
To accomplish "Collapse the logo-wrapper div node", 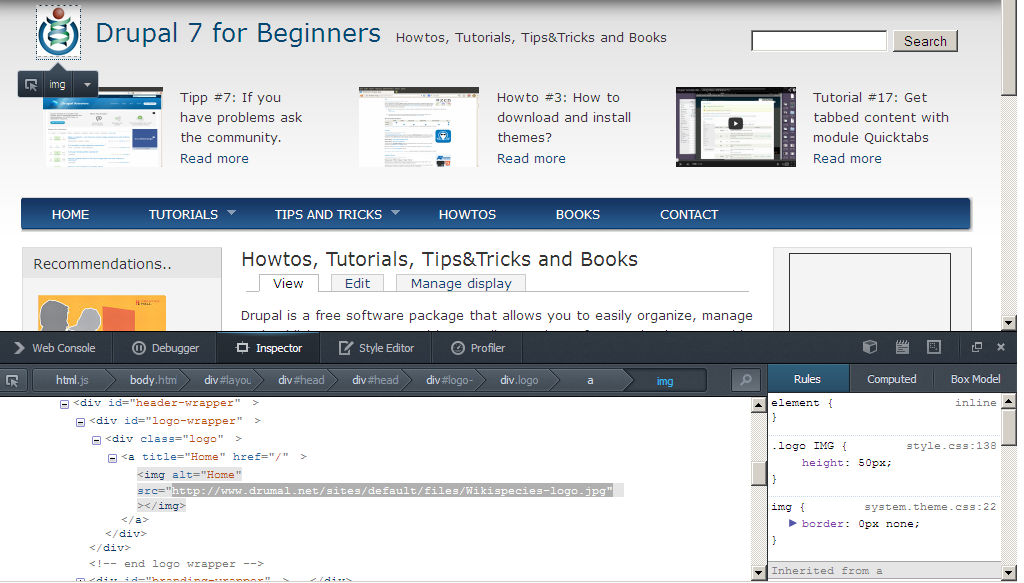I will 80,422.
